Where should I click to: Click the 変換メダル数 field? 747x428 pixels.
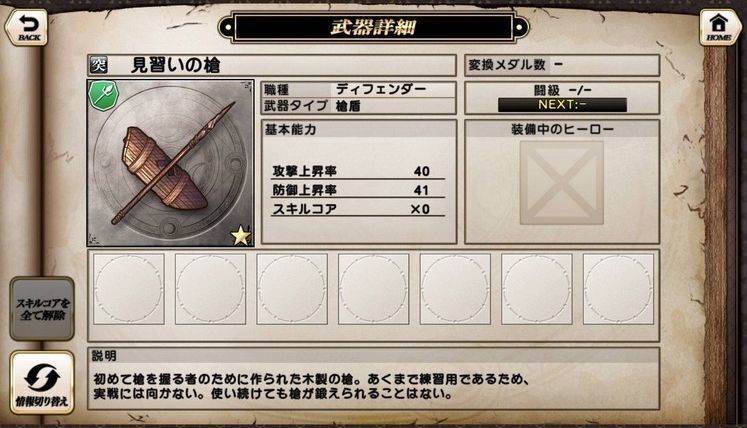pyautogui.click(x=562, y=65)
